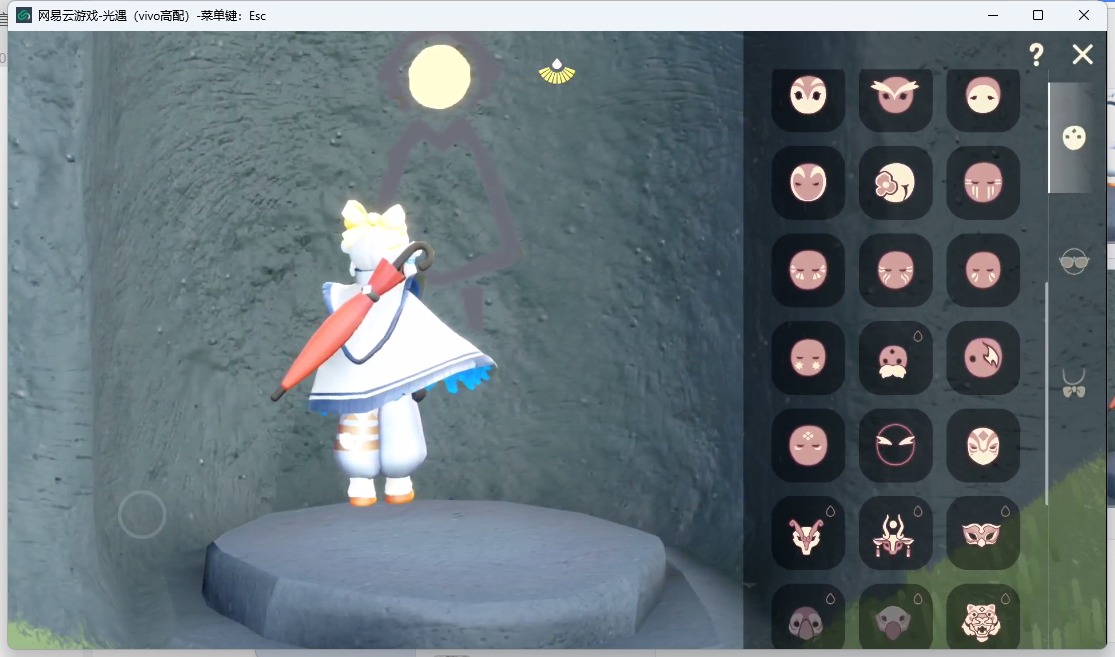Close the outfit menu with the white X
The image size is (1115, 657).
pyautogui.click(x=1082, y=54)
